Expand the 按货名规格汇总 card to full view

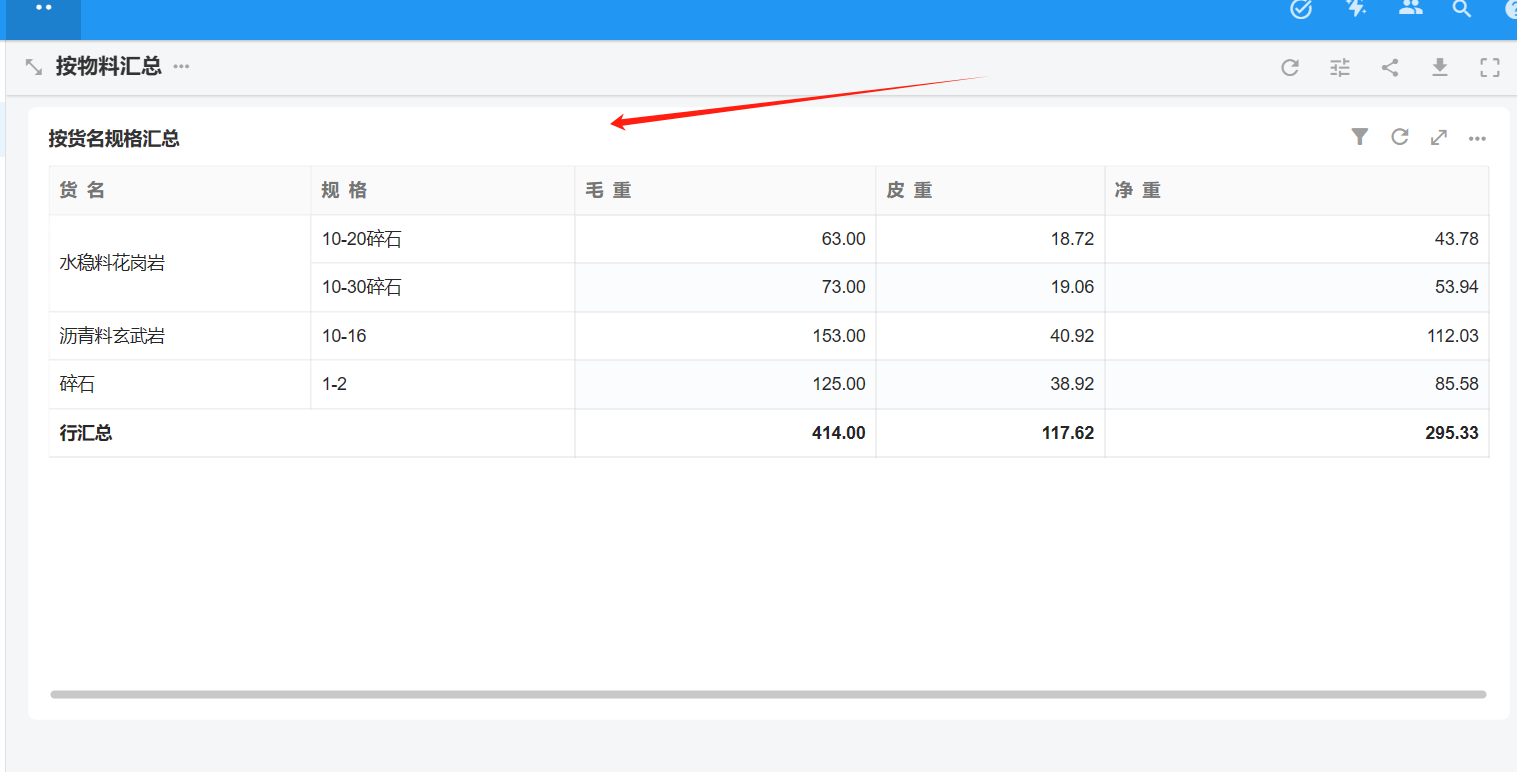click(1439, 137)
